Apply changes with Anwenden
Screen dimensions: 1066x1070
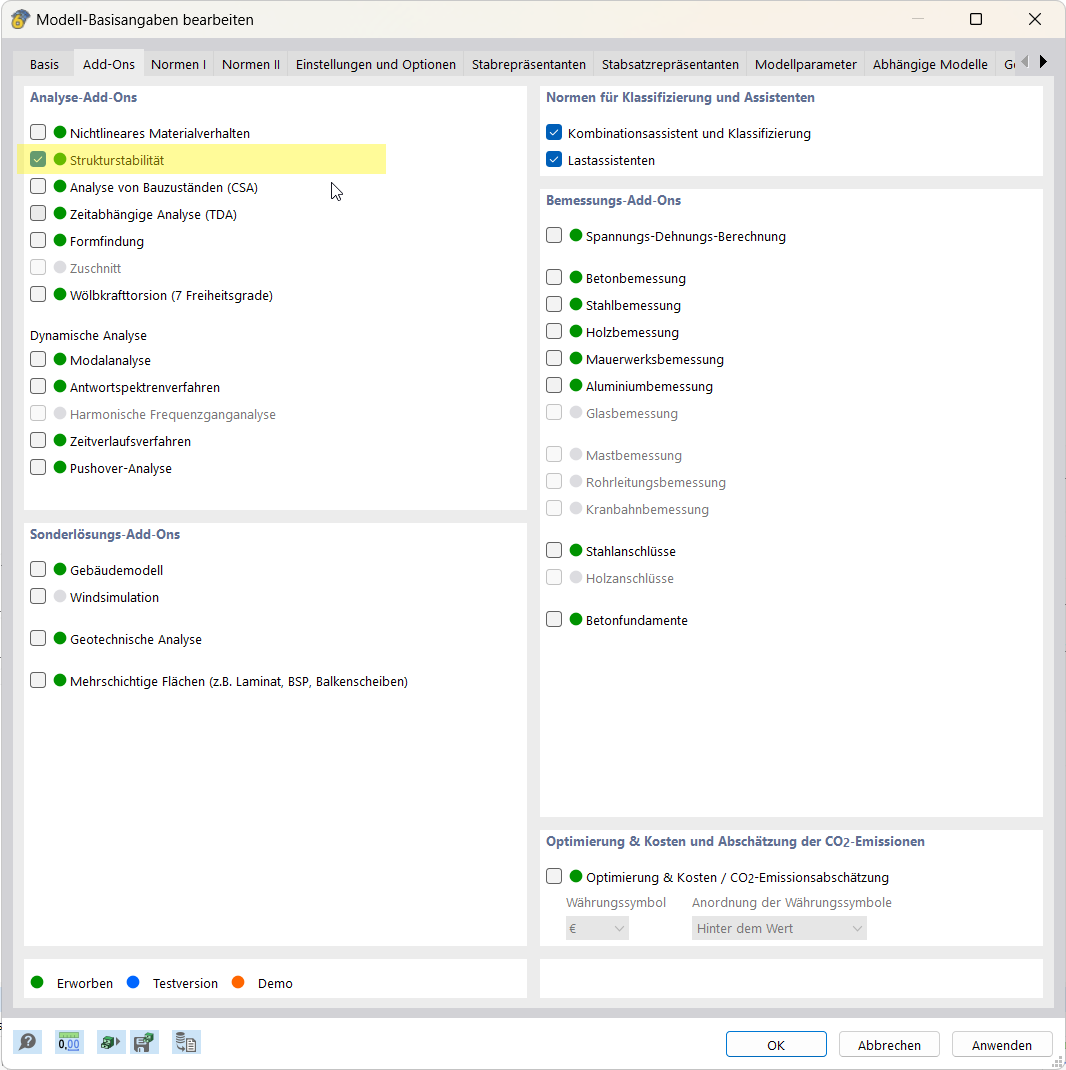(1002, 1044)
